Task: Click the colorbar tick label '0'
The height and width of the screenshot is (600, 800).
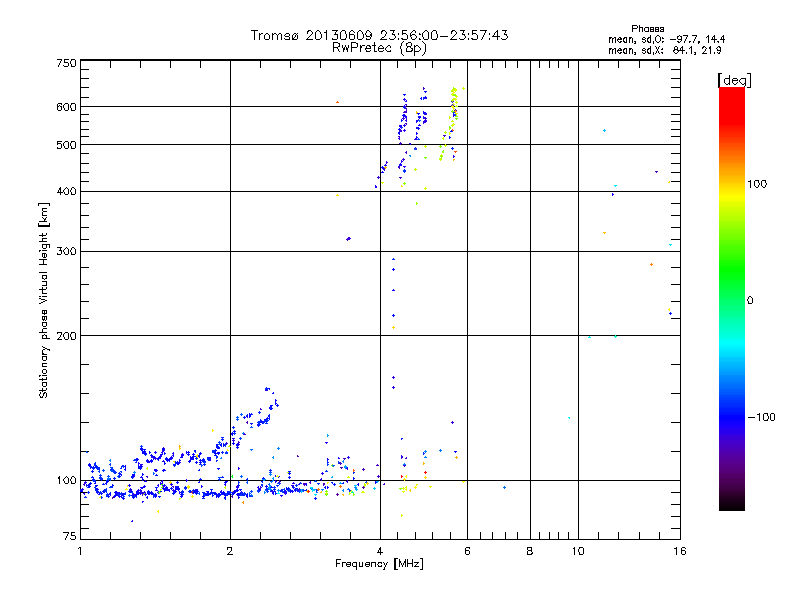Action: tap(750, 300)
